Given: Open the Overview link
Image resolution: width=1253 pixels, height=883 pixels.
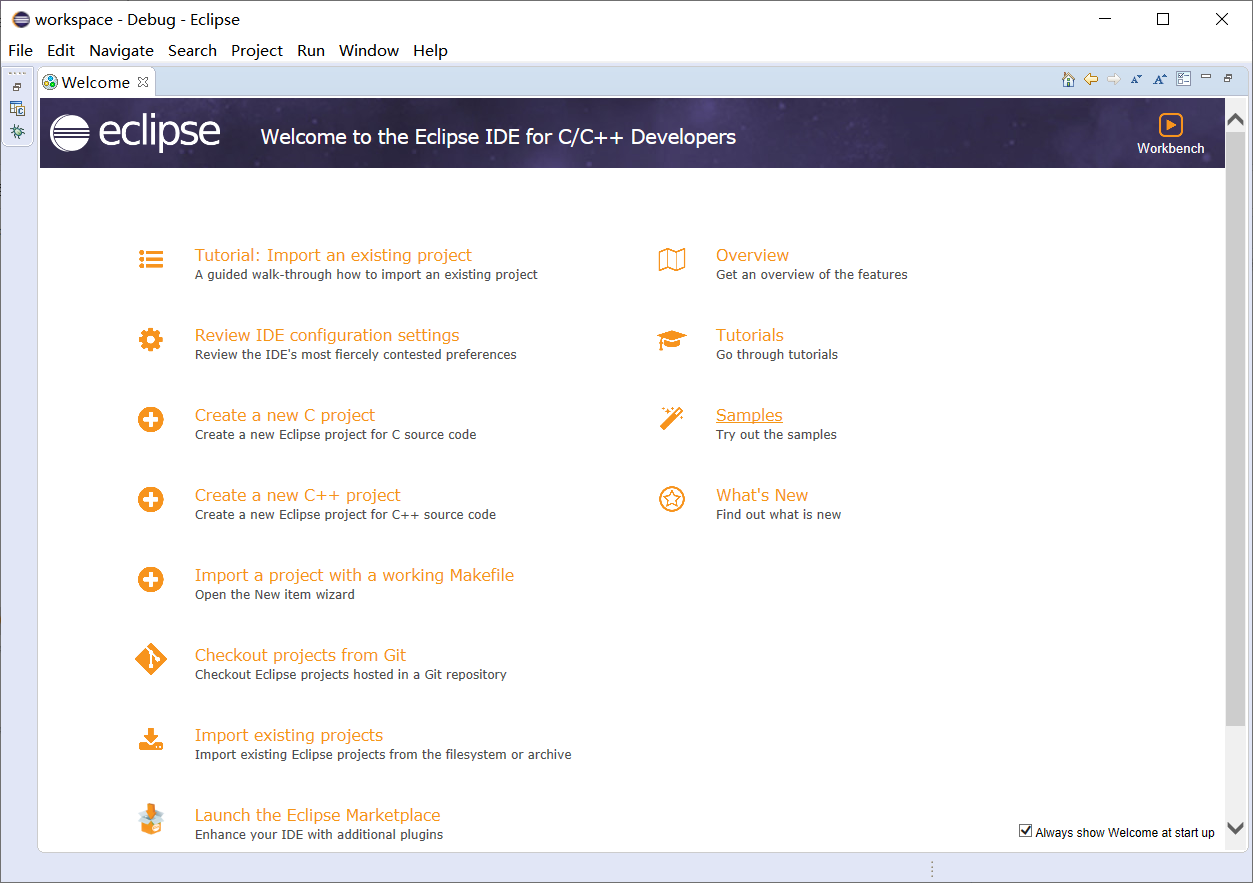Looking at the screenshot, I should [x=752, y=255].
